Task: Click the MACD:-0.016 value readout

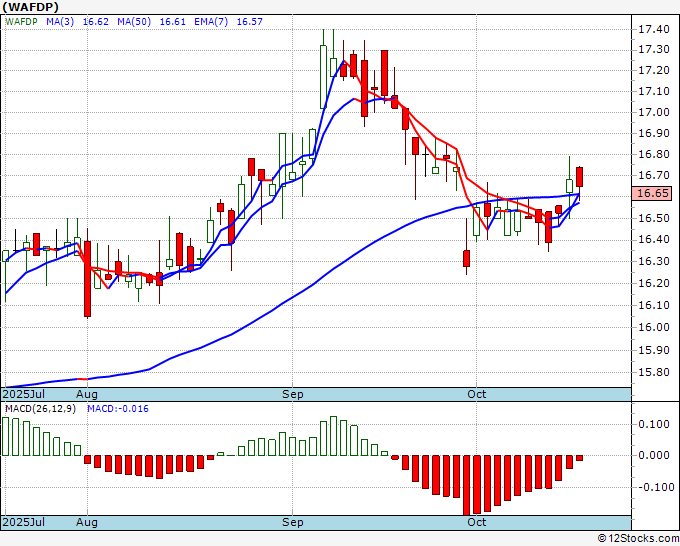Action: 117,409
